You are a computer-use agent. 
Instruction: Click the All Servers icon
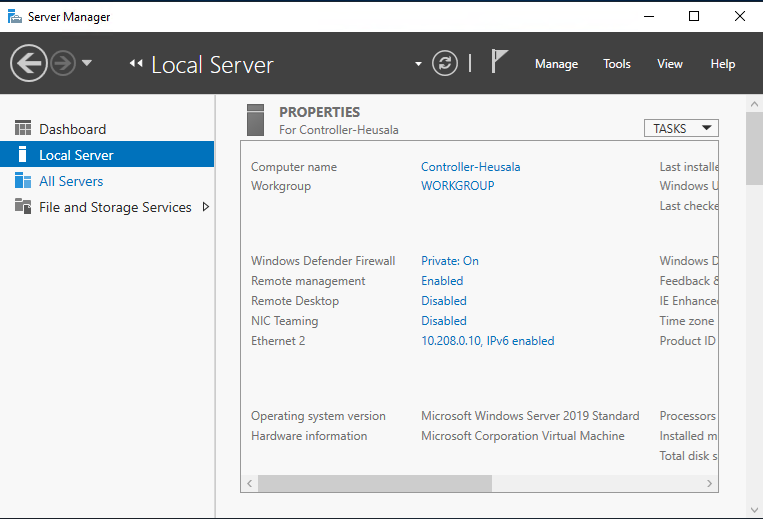click(x=23, y=180)
